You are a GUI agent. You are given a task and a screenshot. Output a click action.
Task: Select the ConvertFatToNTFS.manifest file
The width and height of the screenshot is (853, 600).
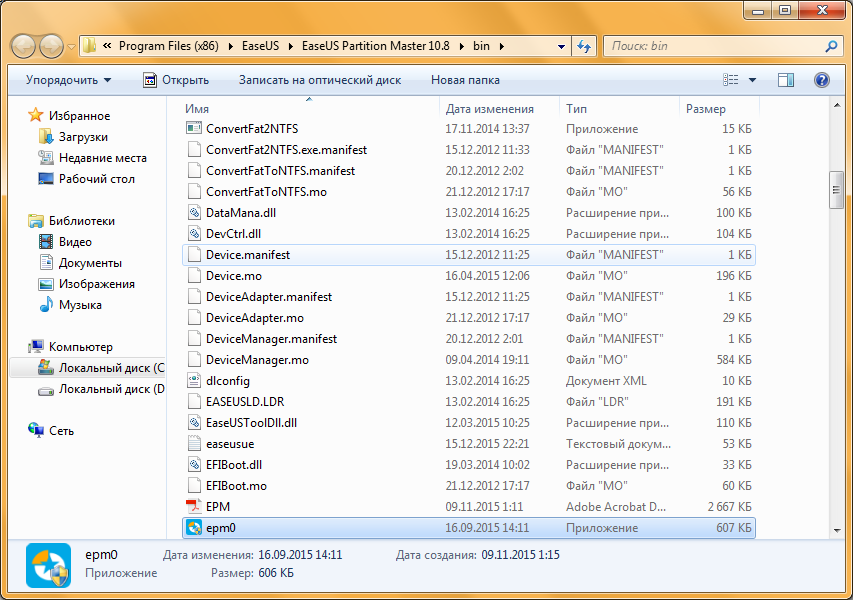[469, 171]
